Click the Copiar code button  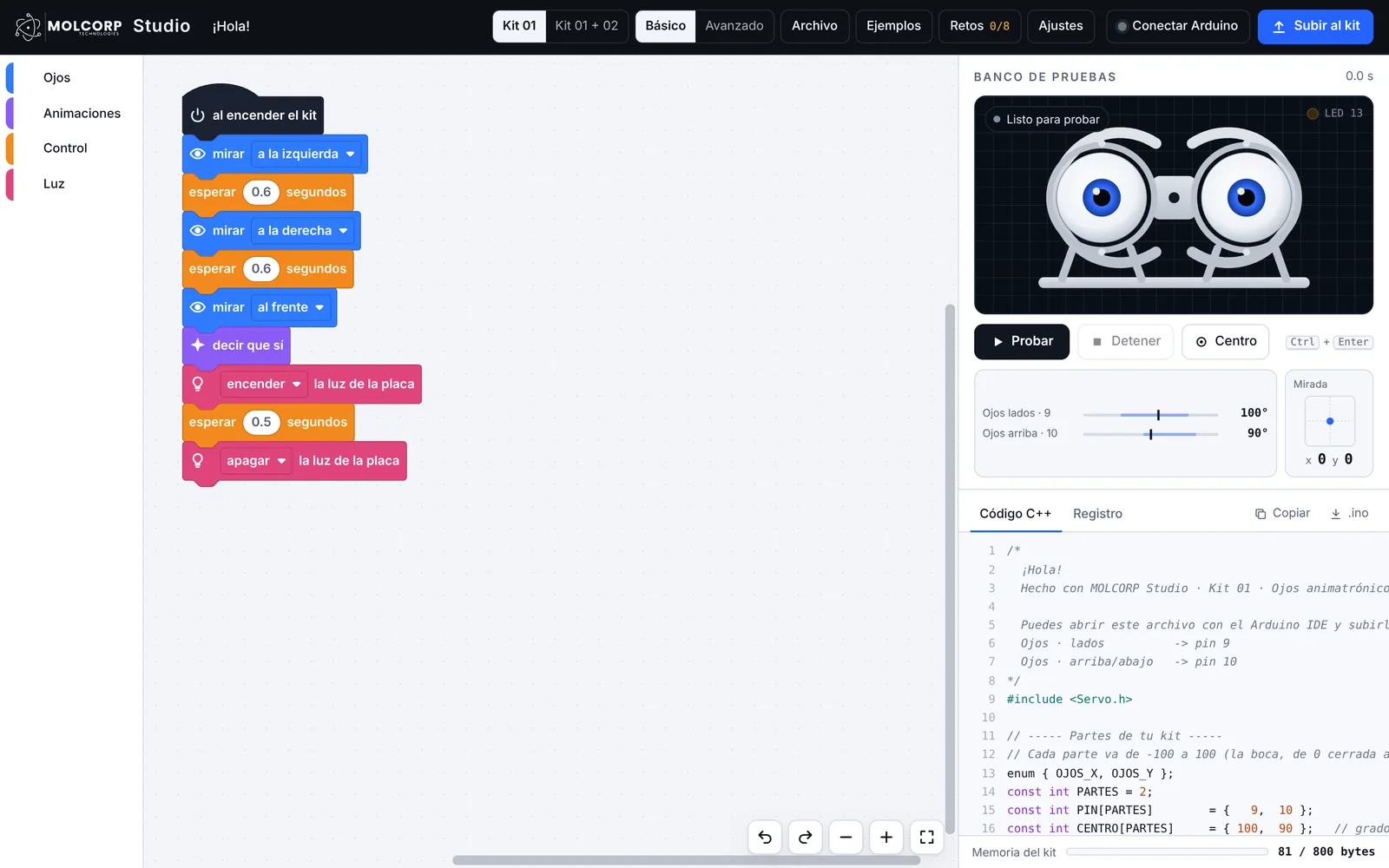click(1282, 514)
